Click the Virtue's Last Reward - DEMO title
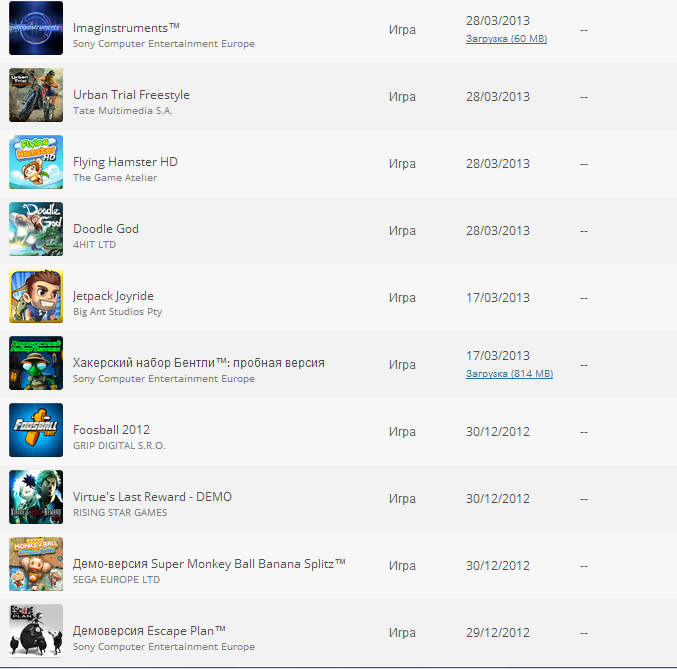The height and width of the screenshot is (669, 677). point(152,497)
